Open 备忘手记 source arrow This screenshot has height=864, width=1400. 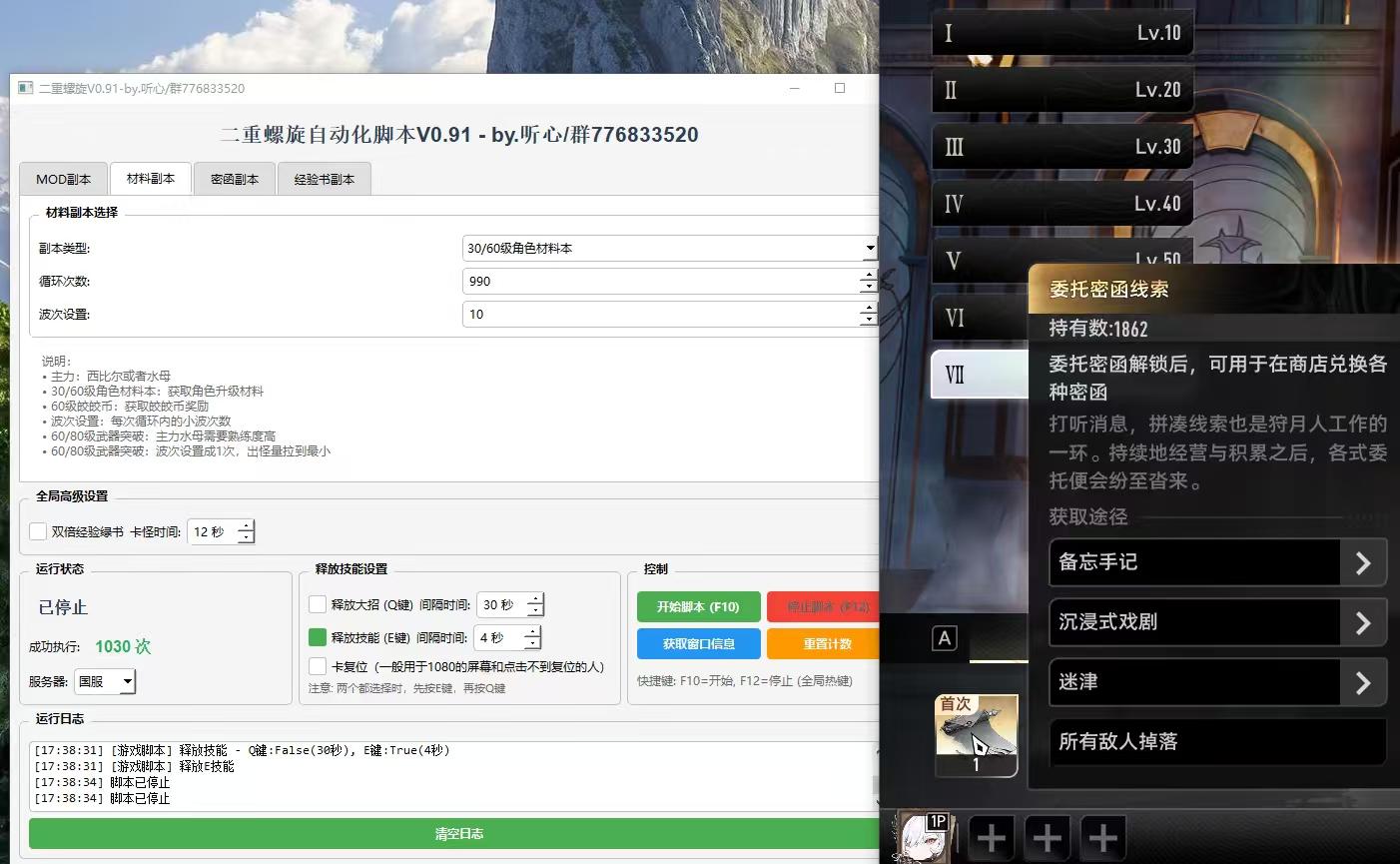(1363, 562)
